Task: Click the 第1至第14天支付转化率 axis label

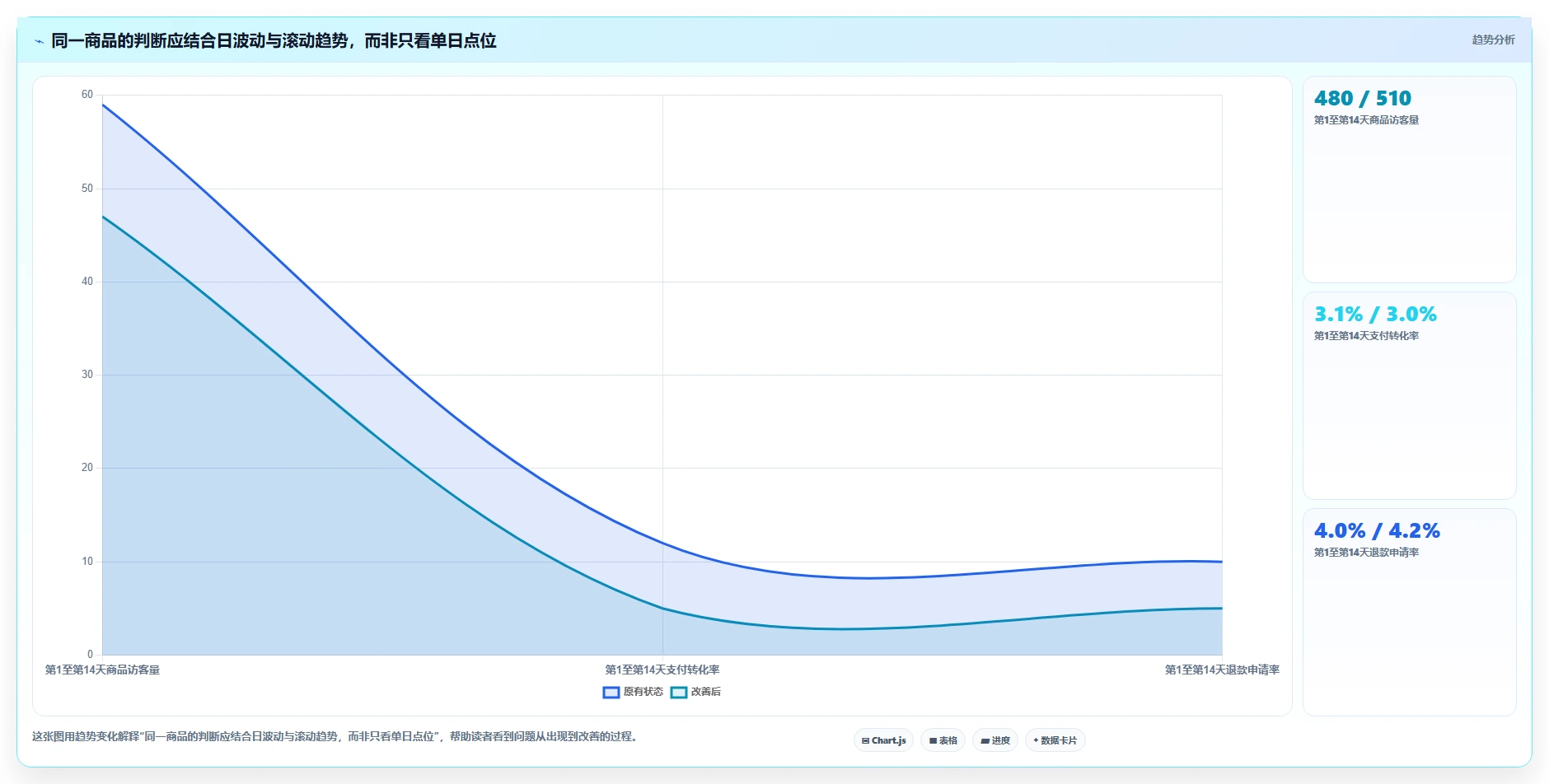Action: tap(662, 670)
